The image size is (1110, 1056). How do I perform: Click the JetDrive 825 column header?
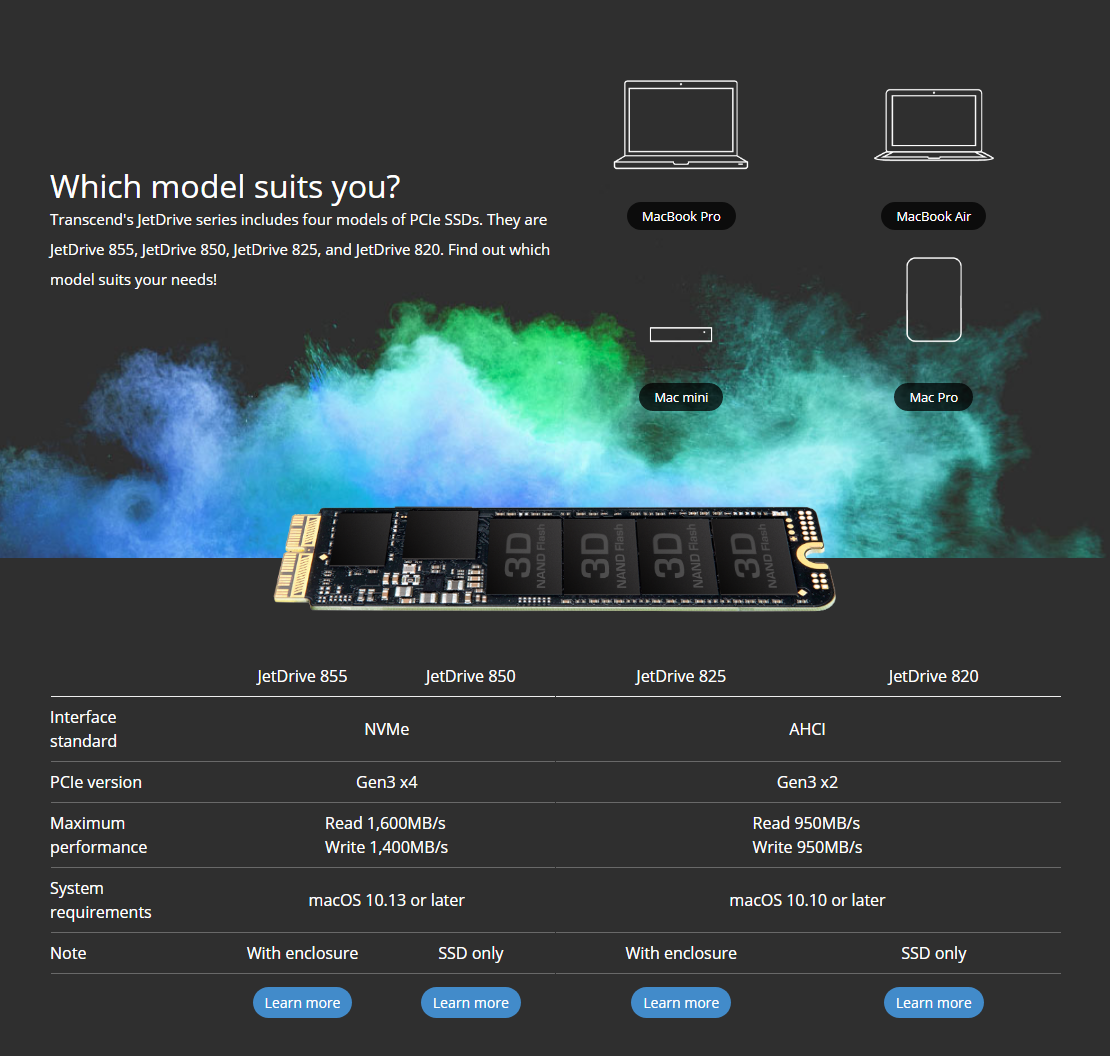(x=681, y=676)
